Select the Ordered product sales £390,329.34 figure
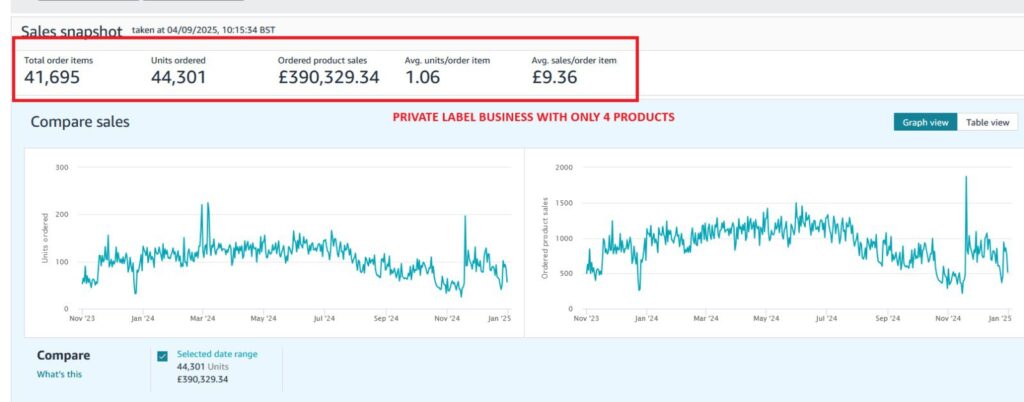Screen dimensions: 1024x402 point(328,77)
